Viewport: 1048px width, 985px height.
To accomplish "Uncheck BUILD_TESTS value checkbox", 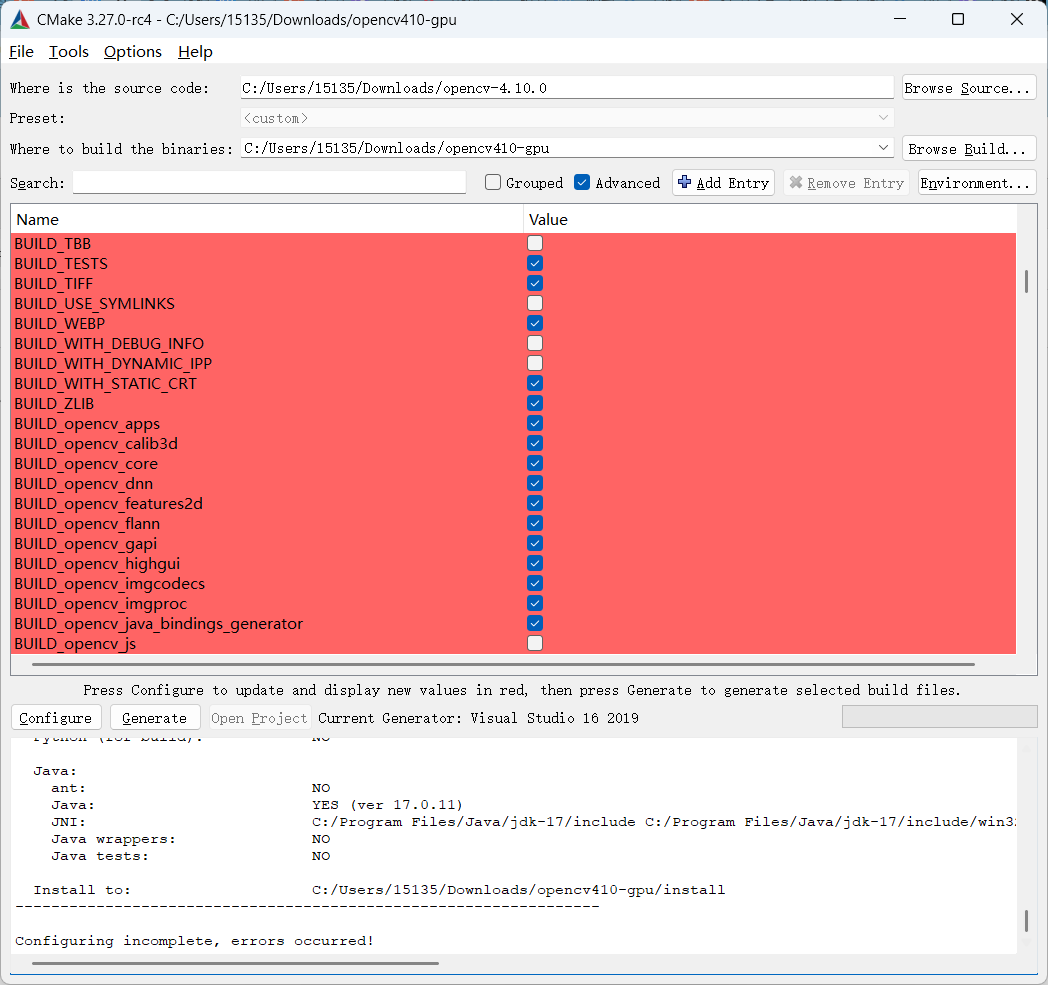I will pyautogui.click(x=534, y=263).
